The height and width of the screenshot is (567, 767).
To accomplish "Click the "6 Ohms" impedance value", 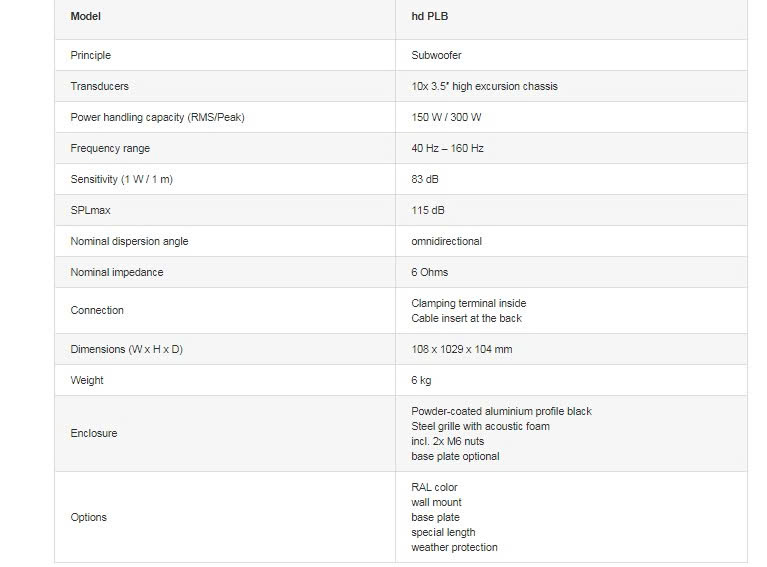I will tap(430, 272).
